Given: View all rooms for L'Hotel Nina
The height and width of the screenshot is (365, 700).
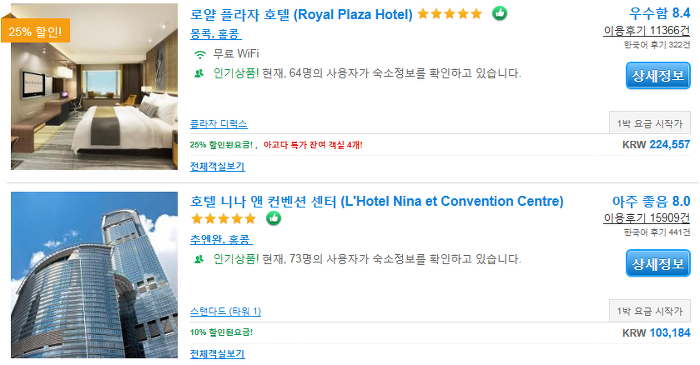Looking at the screenshot, I should coord(217,354).
